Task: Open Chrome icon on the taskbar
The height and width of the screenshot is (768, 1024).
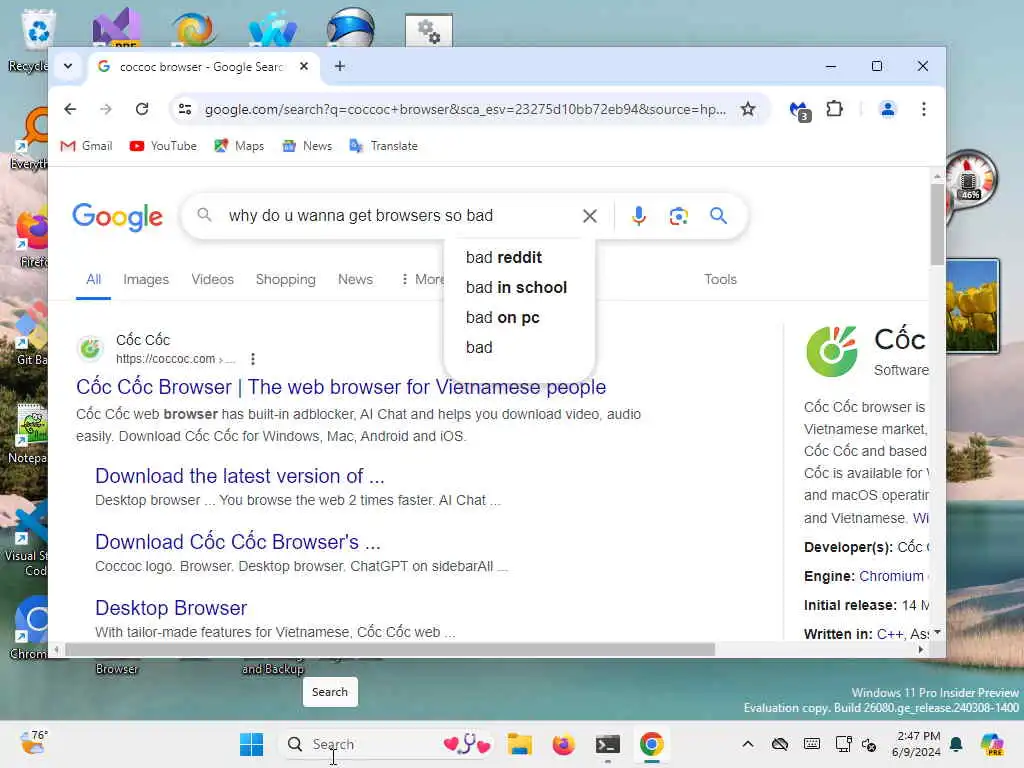Action: click(x=651, y=744)
